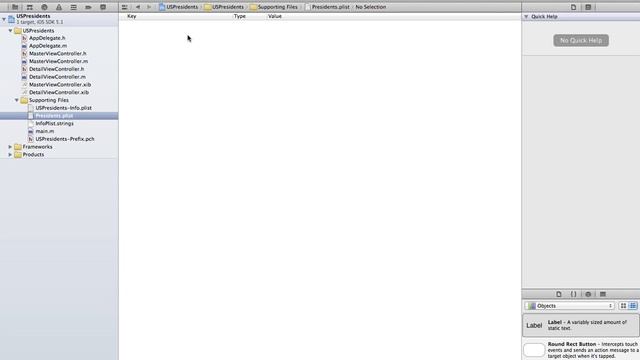Open the related files menu icon
Viewport: 640px width, 360px height.
coord(124,7)
